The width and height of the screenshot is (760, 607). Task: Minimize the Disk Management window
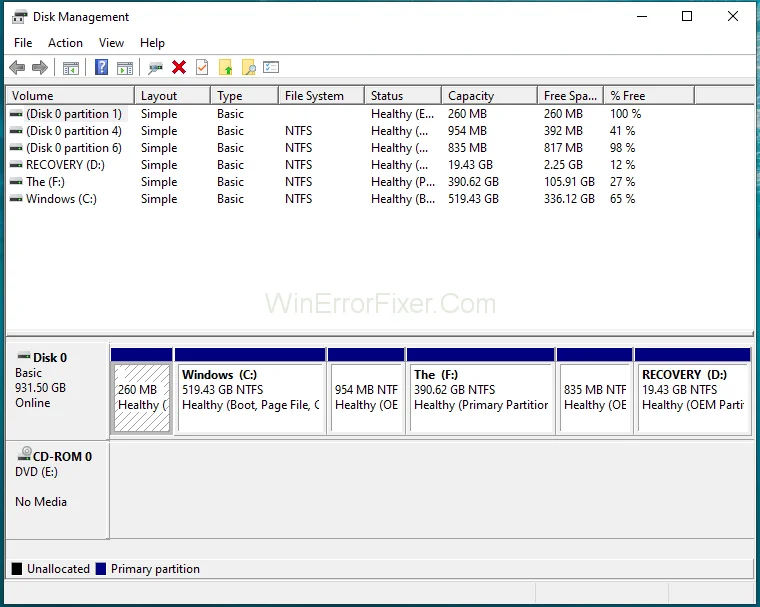coord(642,16)
